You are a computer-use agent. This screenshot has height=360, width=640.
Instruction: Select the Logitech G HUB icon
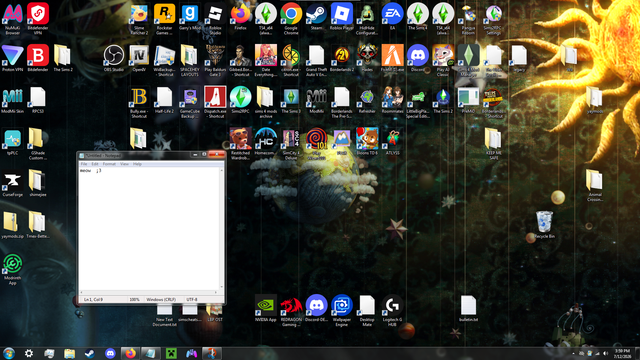tap(392, 310)
